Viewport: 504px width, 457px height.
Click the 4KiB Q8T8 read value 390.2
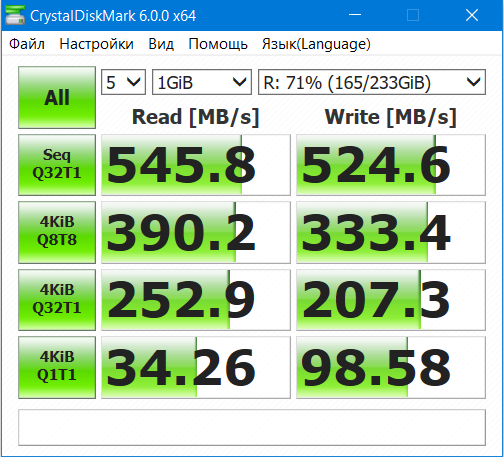(x=196, y=232)
